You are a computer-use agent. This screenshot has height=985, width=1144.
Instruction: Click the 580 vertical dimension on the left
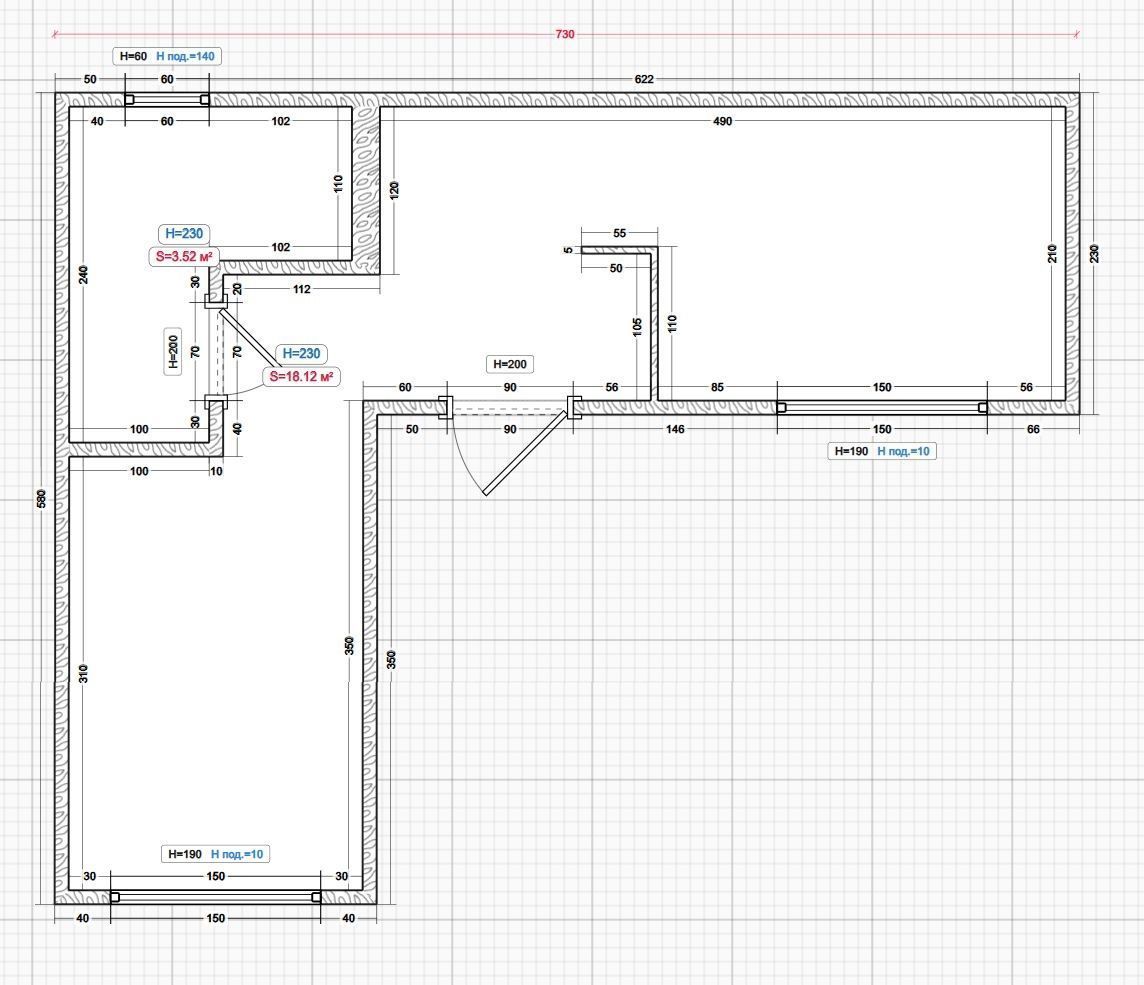41,497
